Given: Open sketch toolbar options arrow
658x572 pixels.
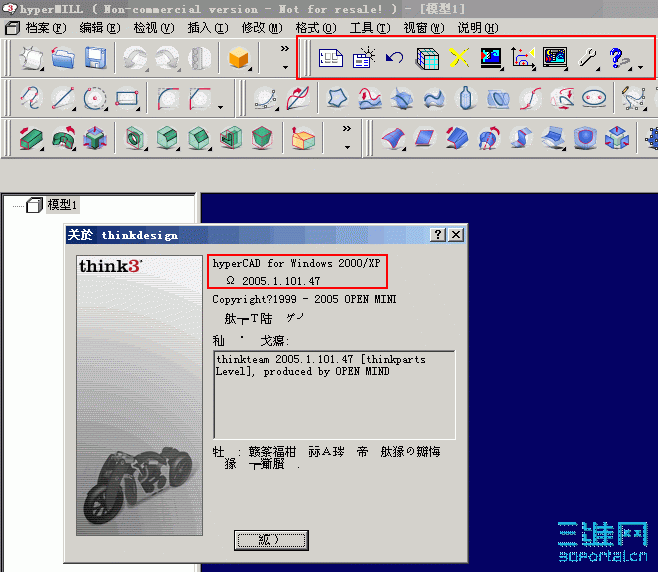Looking at the screenshot, I should point(221,107).
